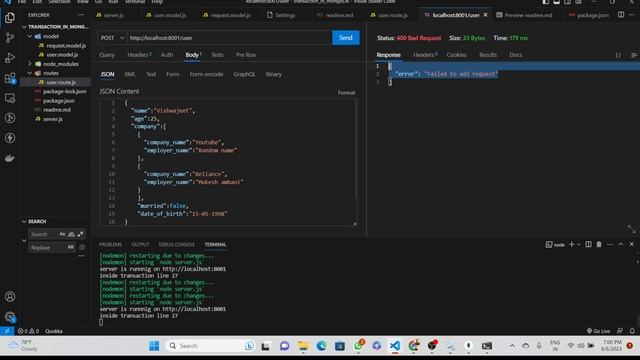The height and width of the screenshot is (360, 640).
Task: Toggle Match Whole Word in search box
Action: click(71, 234)
